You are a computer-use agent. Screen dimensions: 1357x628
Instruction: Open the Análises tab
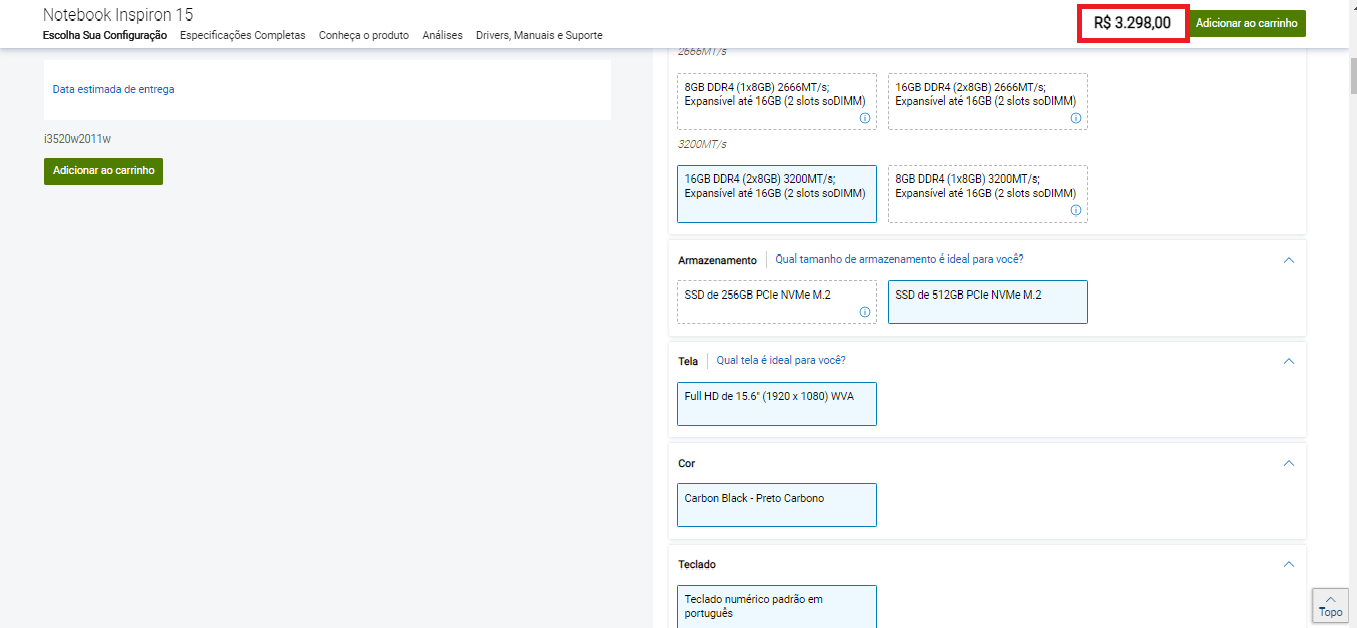click(x=443, y=35)
